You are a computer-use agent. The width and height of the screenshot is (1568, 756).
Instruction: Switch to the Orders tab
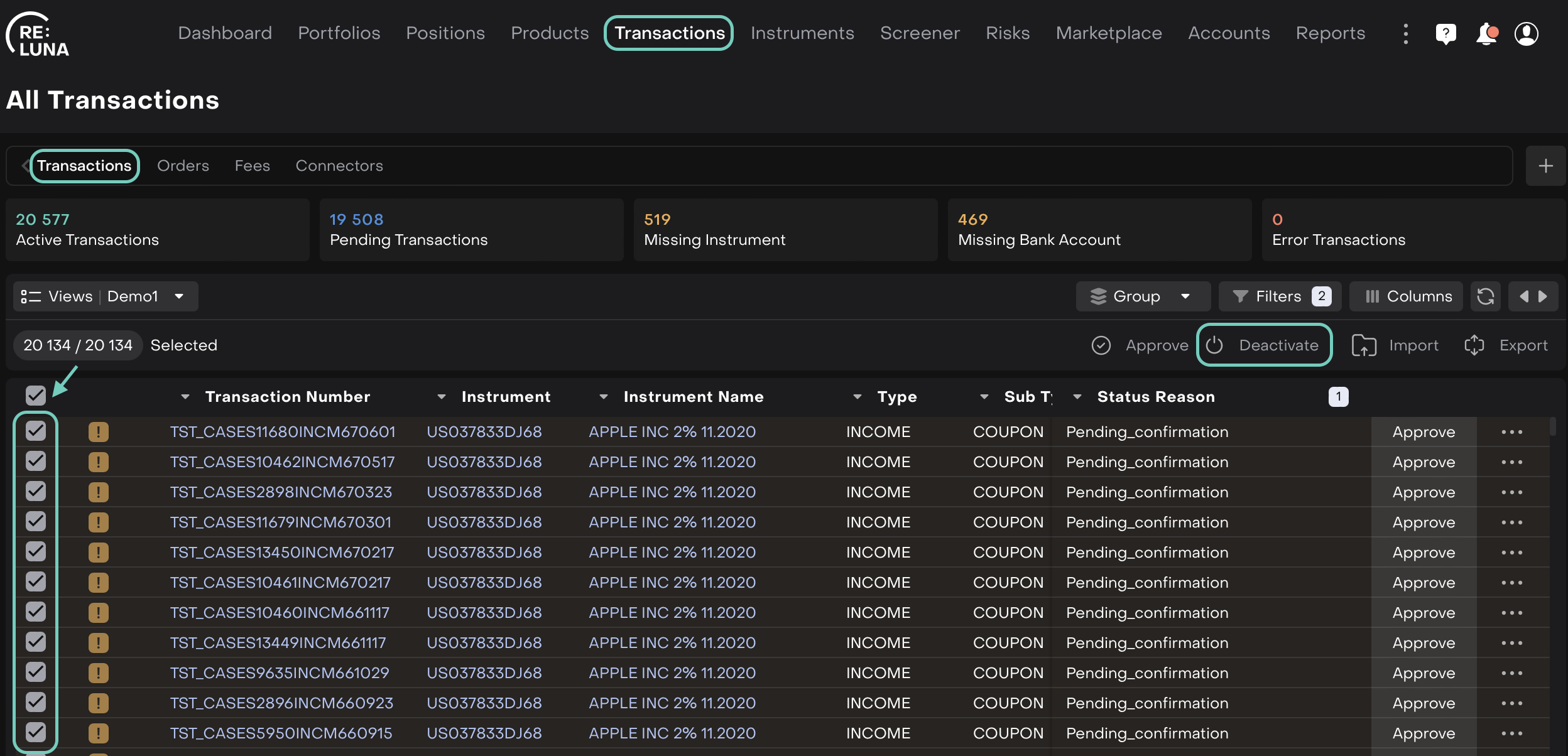point(183,166)
